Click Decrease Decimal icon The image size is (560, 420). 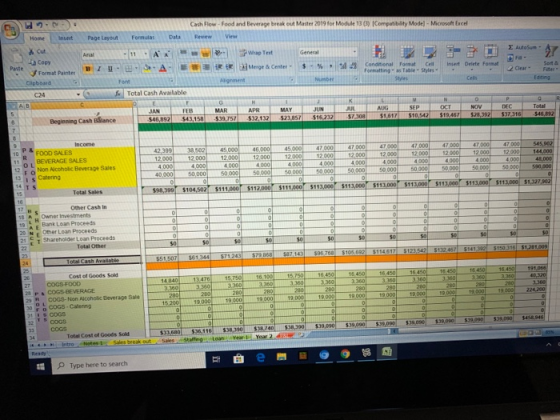pyautogui.click(x=353, y=66)
